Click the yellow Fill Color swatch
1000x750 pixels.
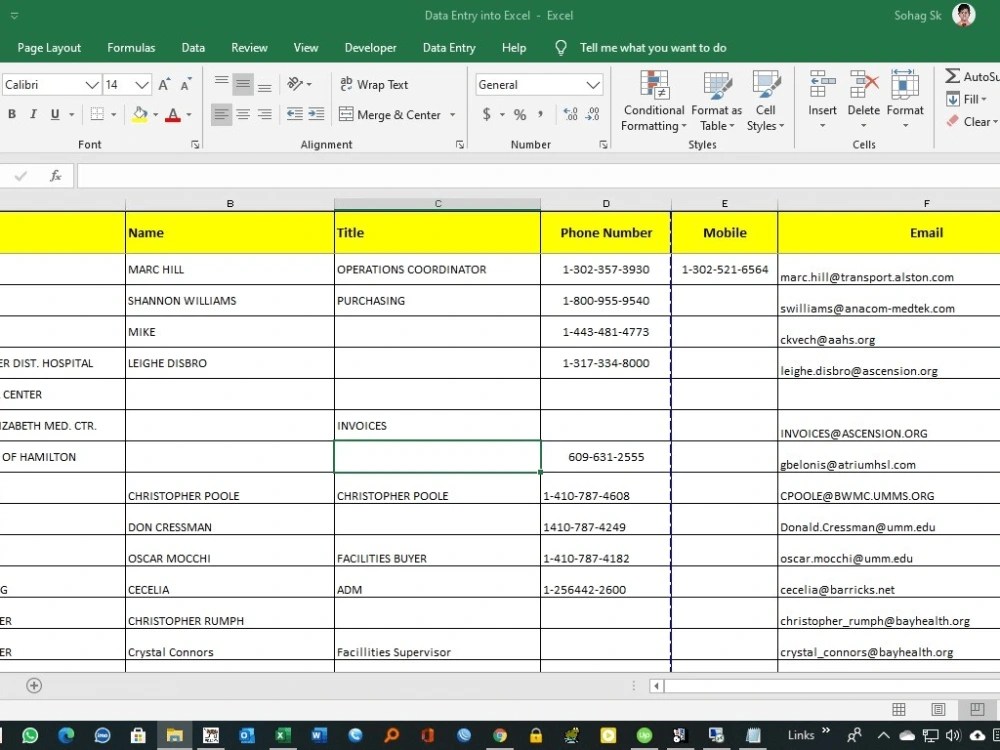[140, 115]
